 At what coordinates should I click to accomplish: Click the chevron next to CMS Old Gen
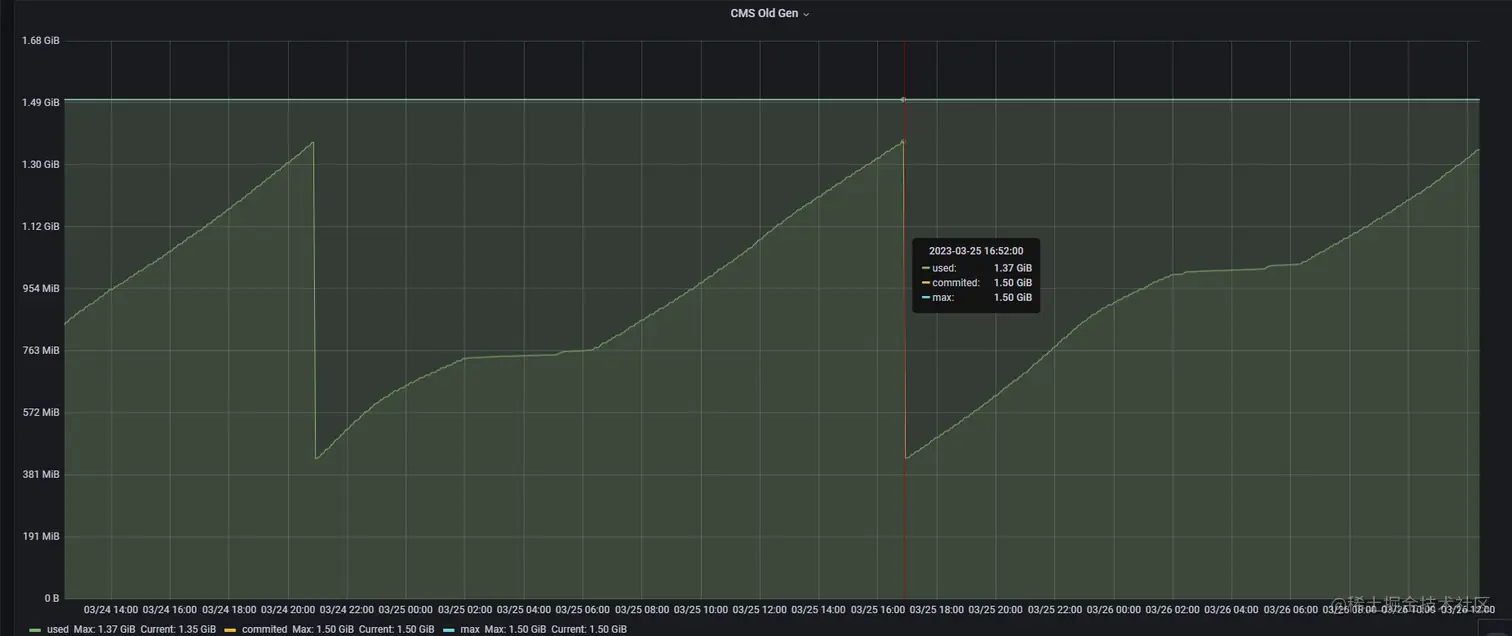[806, 15]
